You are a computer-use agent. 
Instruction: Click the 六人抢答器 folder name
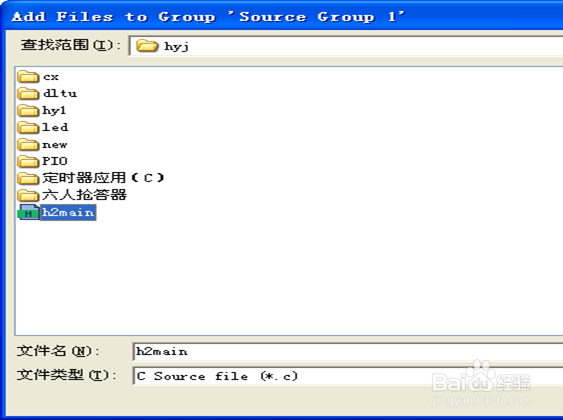click(84, 195)
